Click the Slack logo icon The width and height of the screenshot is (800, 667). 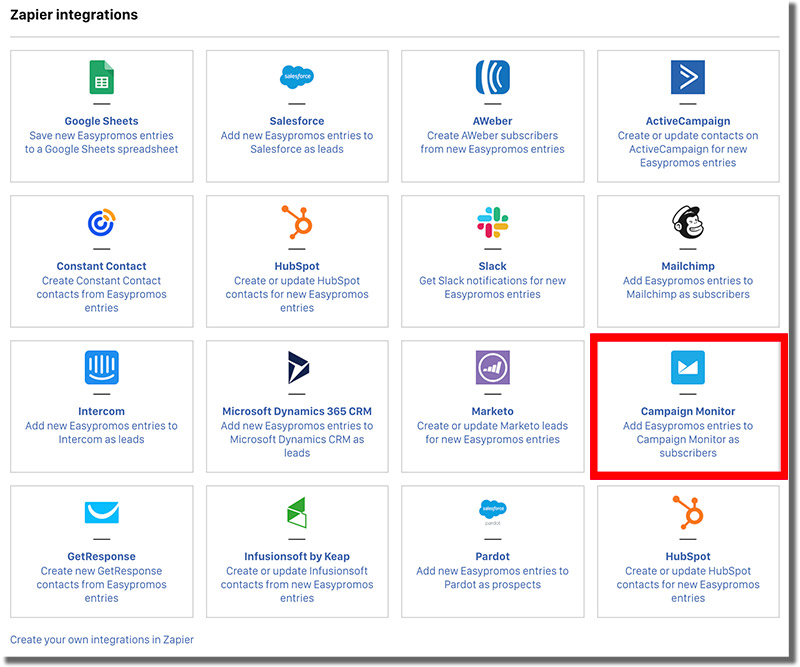coord(492,222)
